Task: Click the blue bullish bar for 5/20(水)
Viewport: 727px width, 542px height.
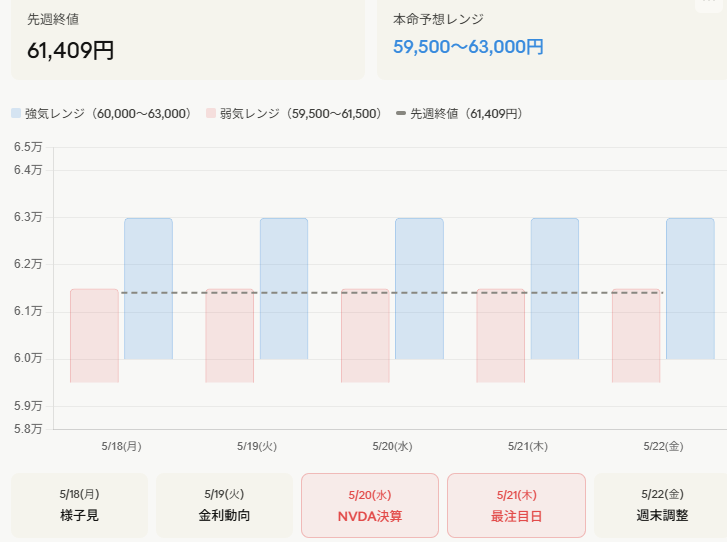Action: (419, 288)
